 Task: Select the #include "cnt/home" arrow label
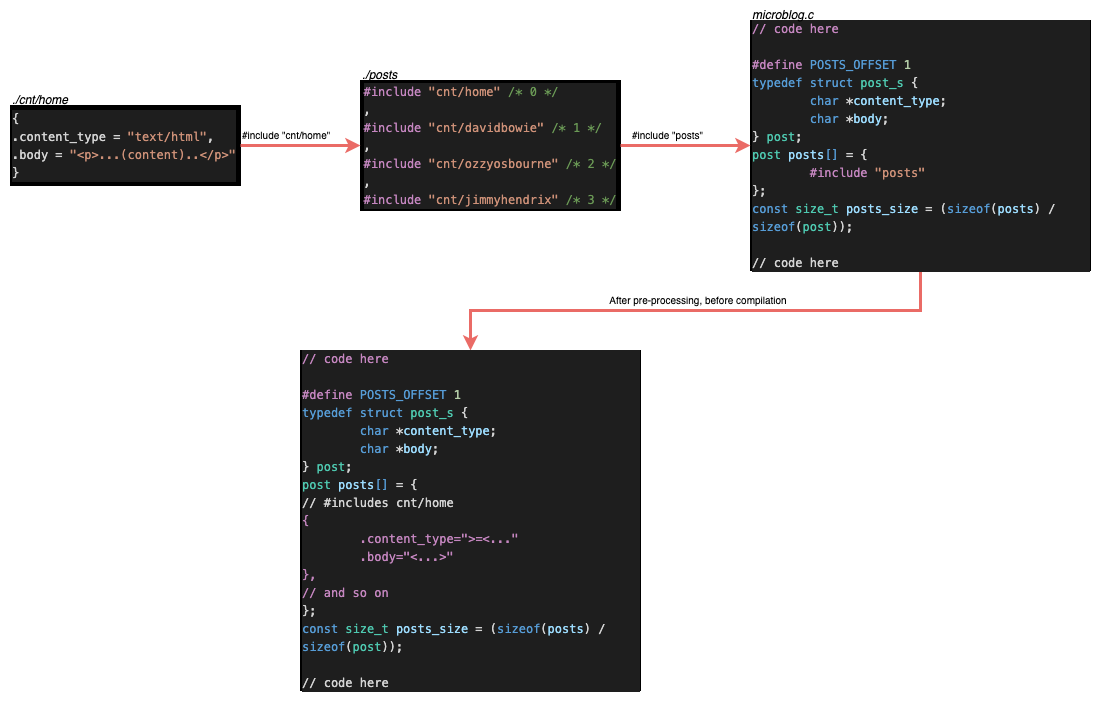tap(286, 135)
